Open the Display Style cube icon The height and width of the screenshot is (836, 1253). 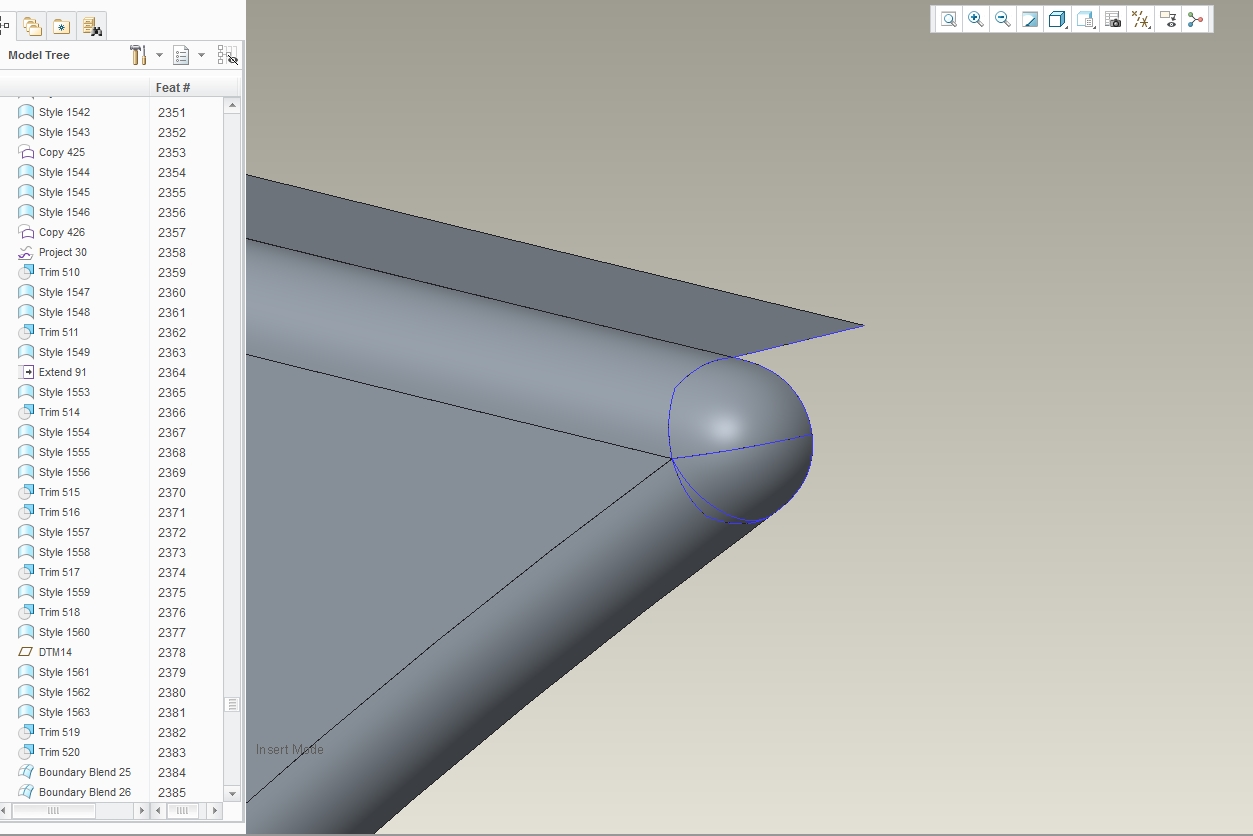point(1057,19)
